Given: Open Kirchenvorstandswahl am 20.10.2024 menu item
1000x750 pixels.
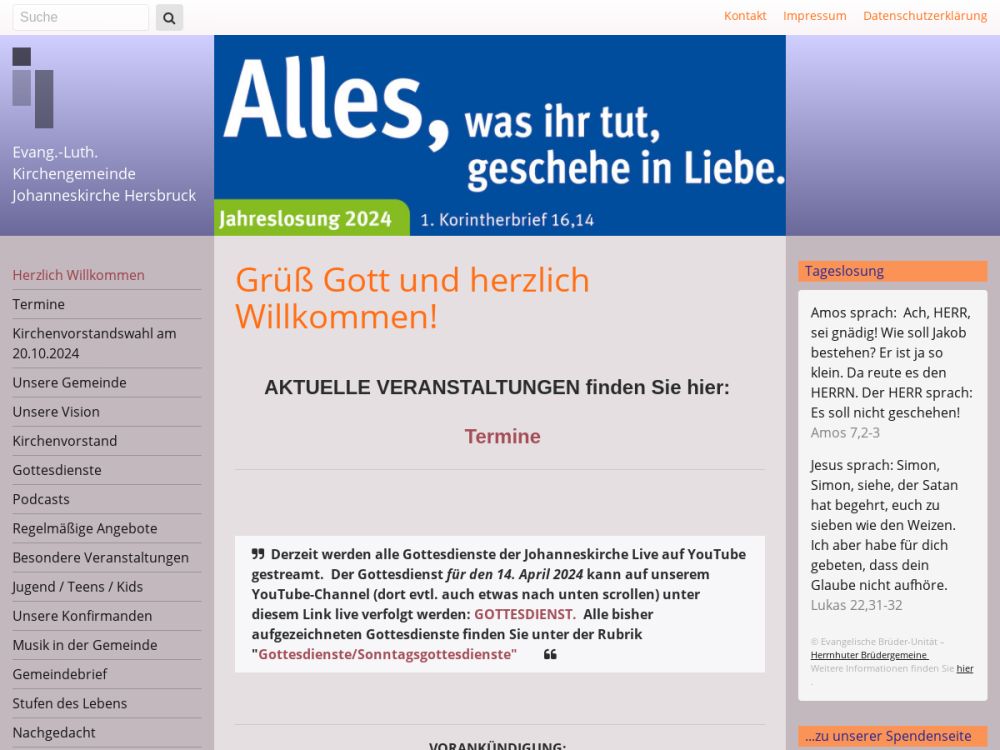Looking at the screenshot, I should 94,343.
